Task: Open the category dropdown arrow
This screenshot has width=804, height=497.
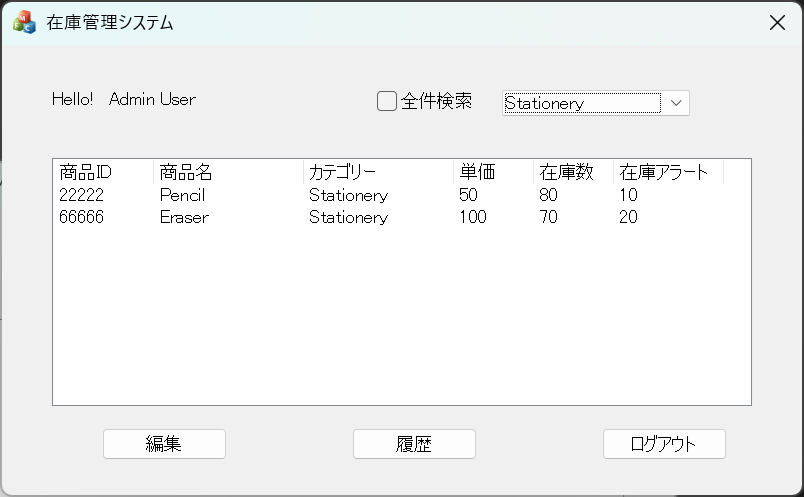Action: tap(676, 102)
